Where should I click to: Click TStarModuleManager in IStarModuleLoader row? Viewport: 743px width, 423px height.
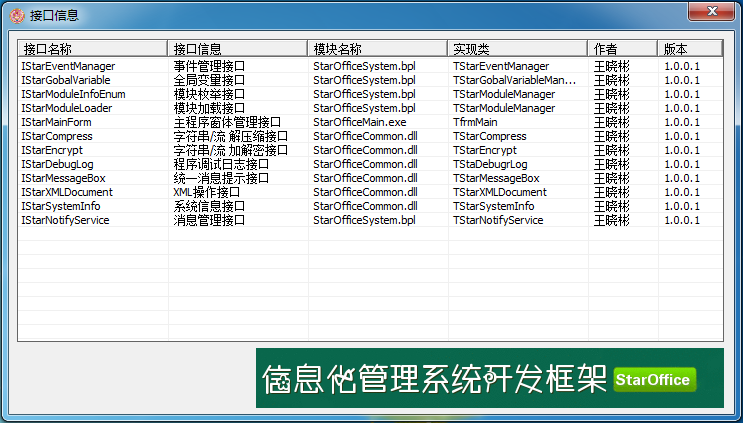pyautogui.click(x=504, y=108)
